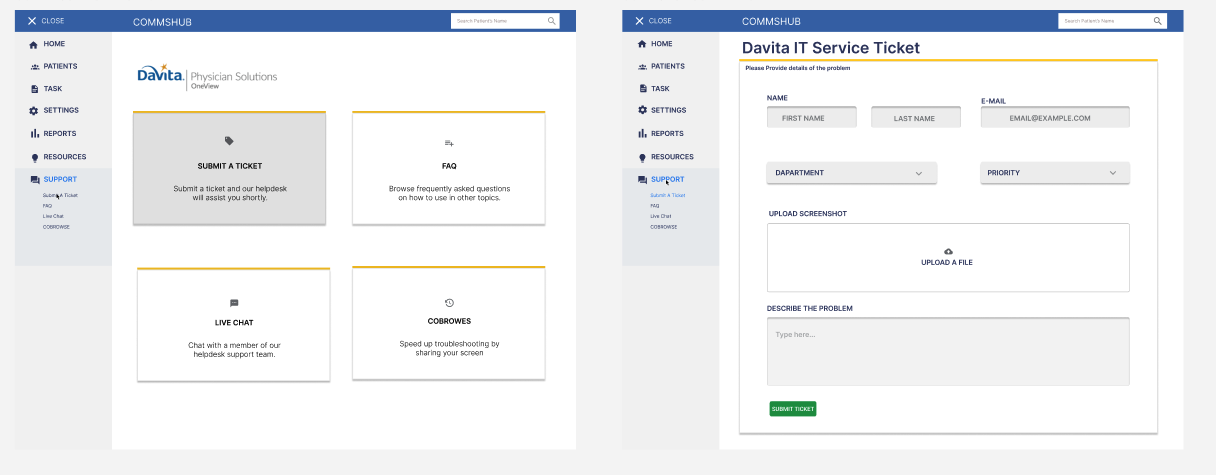
Task: Click the chevron arrow on the Priority field
Action: pyautogui.click(x=1112, y=173)
